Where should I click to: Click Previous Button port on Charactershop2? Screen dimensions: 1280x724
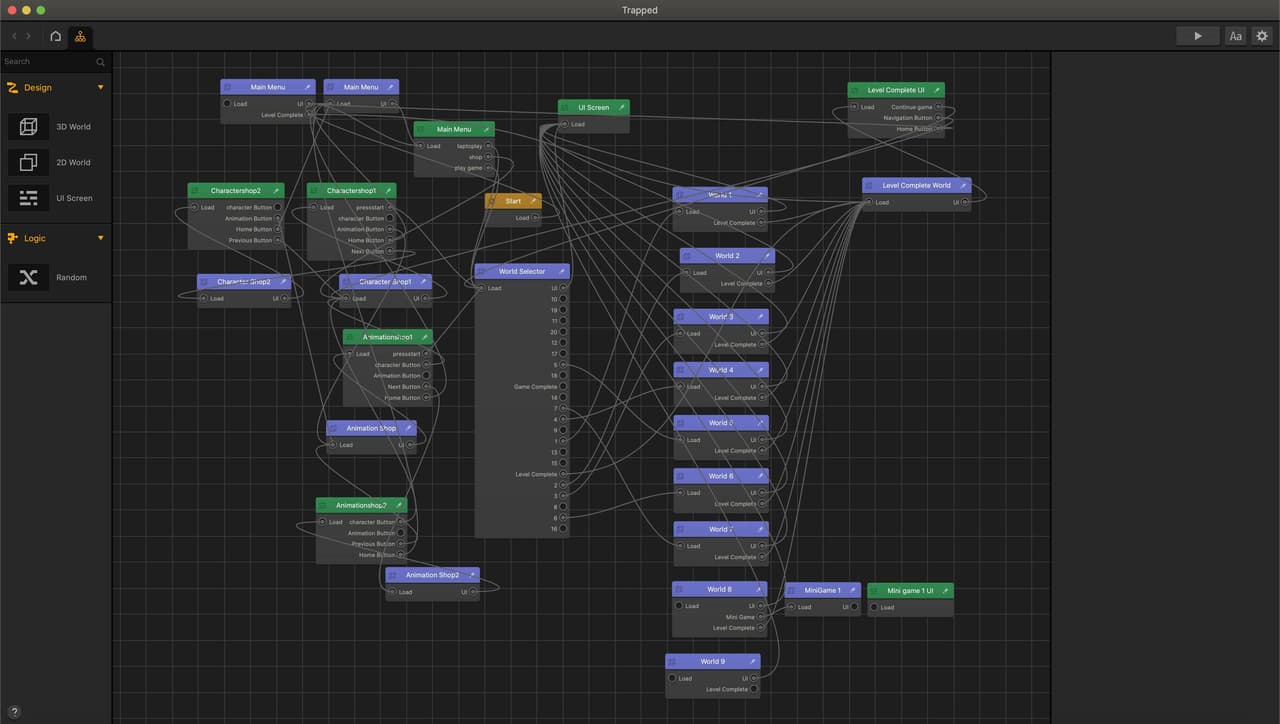tap(278, 240)
